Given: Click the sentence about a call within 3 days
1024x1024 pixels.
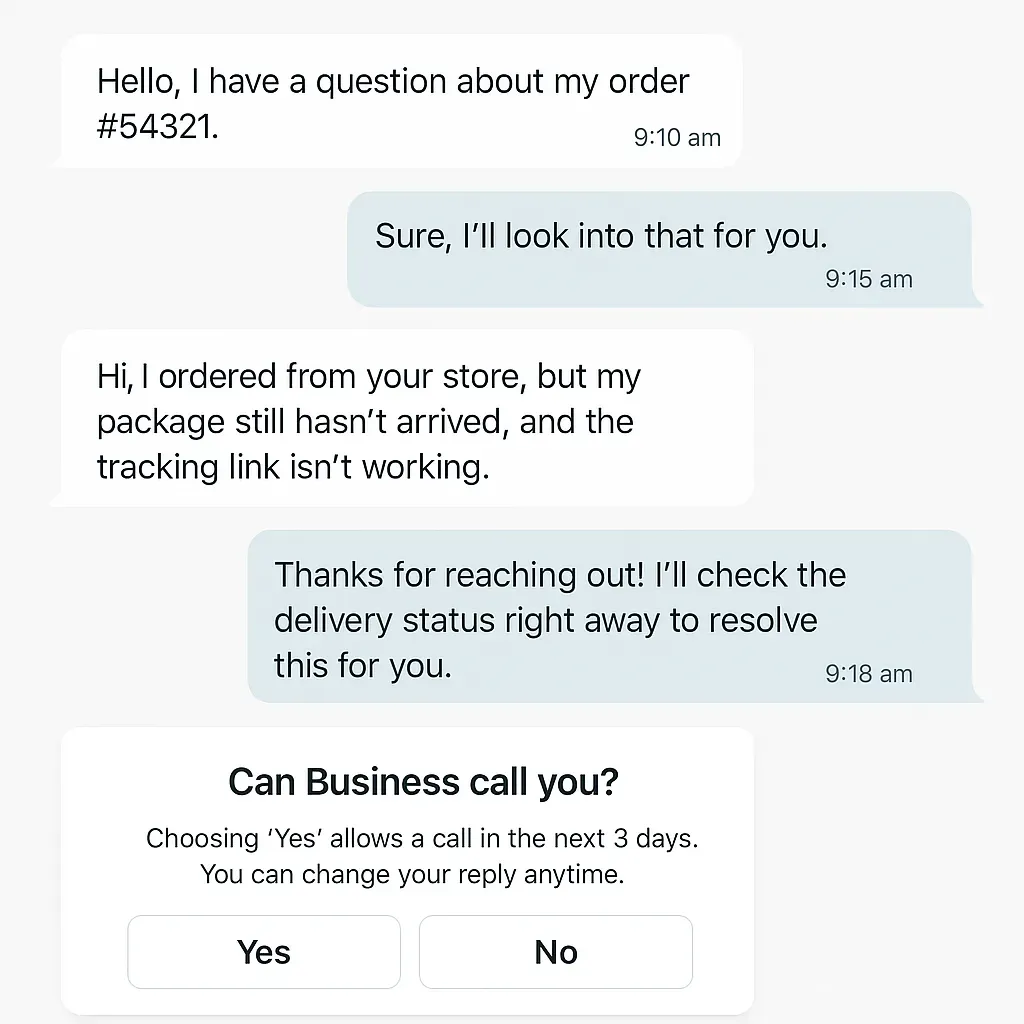Looking at the screenshot, I should [423, 838].
